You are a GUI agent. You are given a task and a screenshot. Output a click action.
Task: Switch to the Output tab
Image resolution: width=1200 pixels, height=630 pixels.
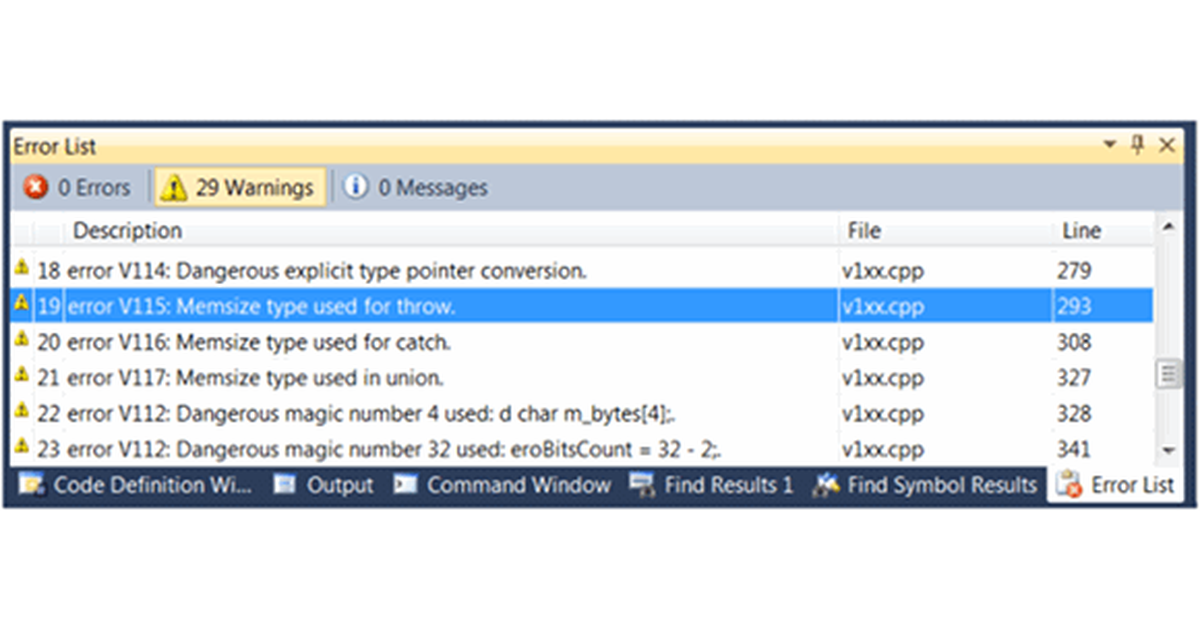coord(323,485)
